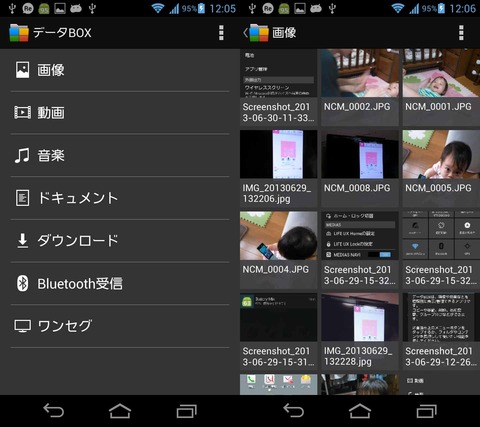
Task: Open Screenshot_2013-06-29-12-26 thumbnail
Action: [441, 317]
